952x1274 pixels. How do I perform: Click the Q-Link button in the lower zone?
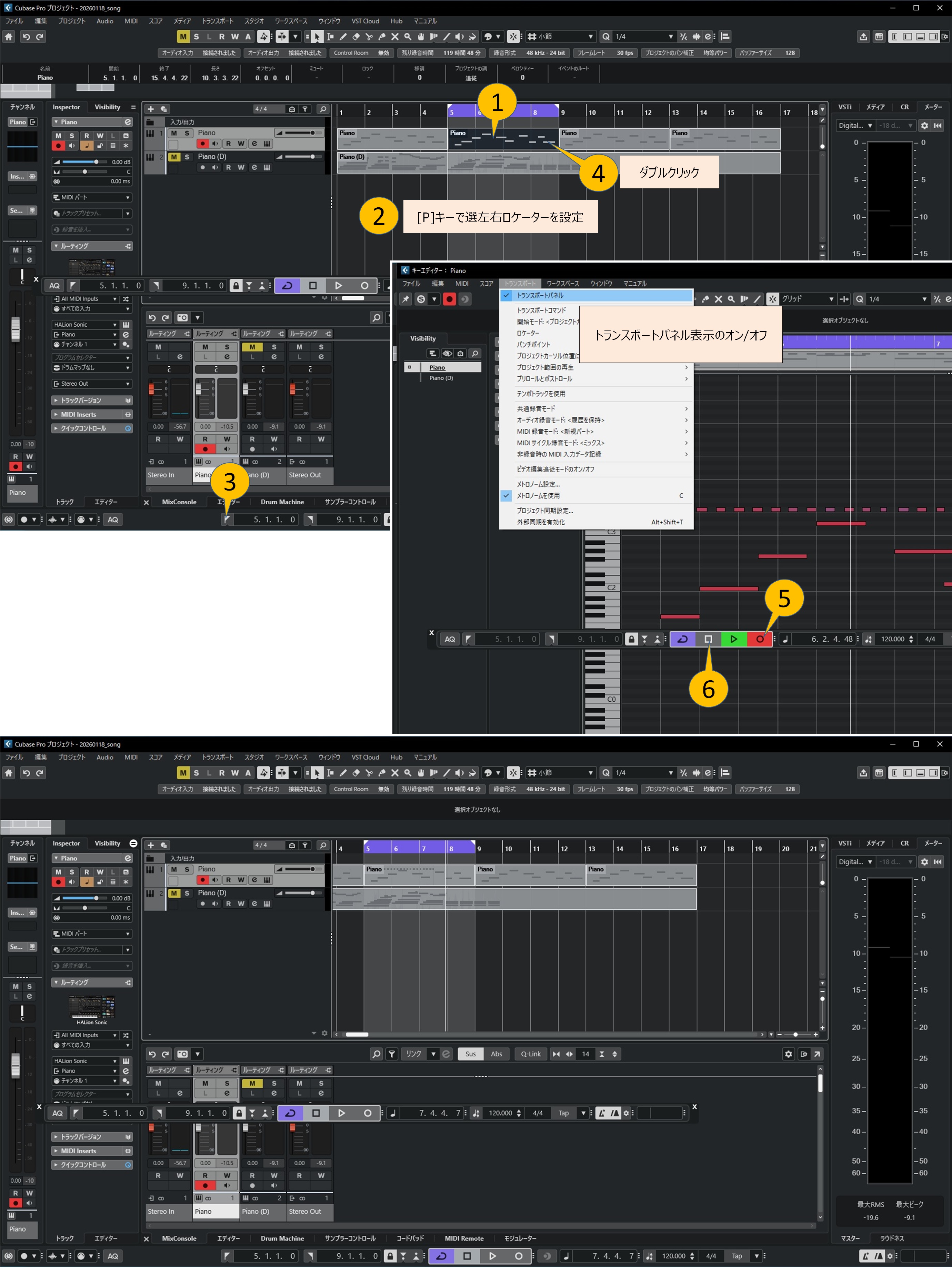coord(531,1054)
